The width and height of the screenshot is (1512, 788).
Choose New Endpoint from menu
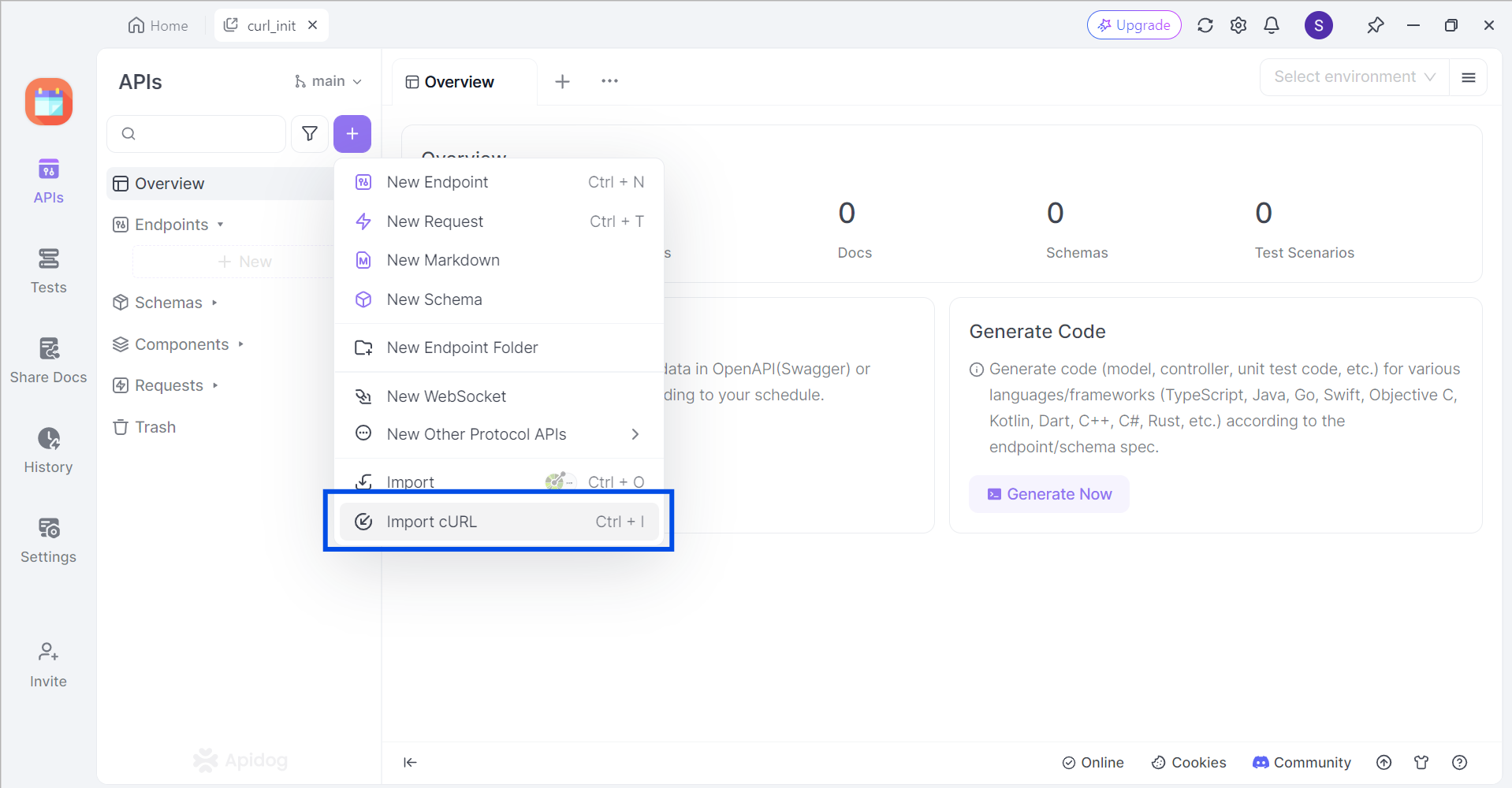pyautogui.click(x=499, y=182)
